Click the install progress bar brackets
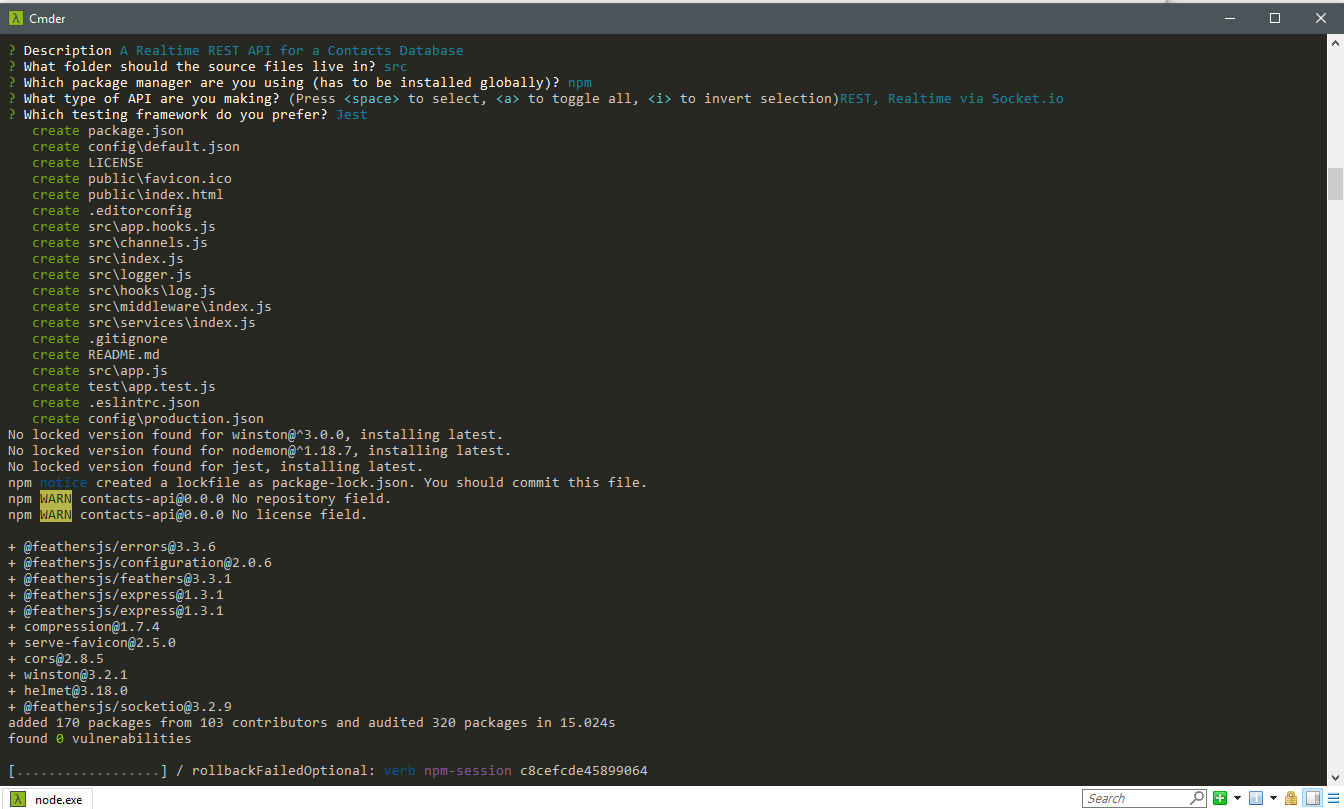 click(x=88, y=771)
